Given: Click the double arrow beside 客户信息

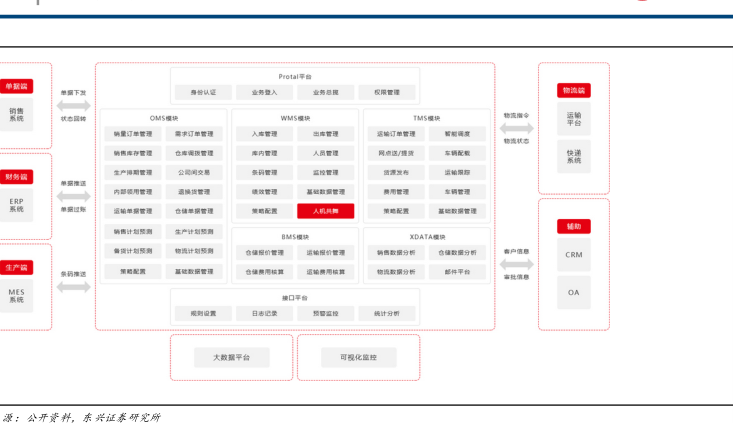Looking at the screenshot, I should click(516, 263).
